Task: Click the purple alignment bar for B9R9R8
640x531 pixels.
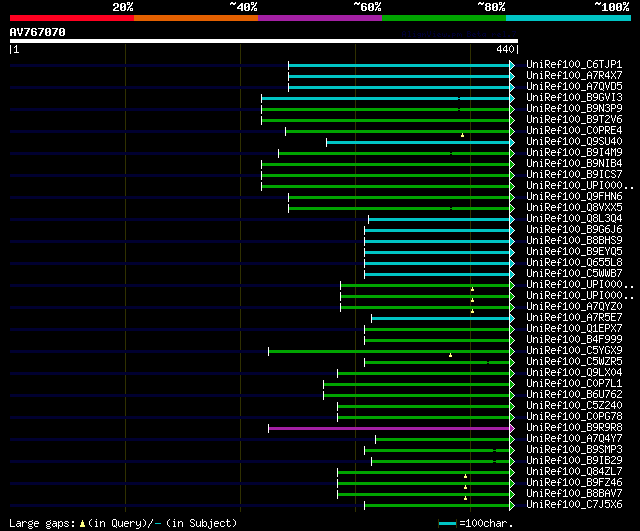Action: click(389, 429)
